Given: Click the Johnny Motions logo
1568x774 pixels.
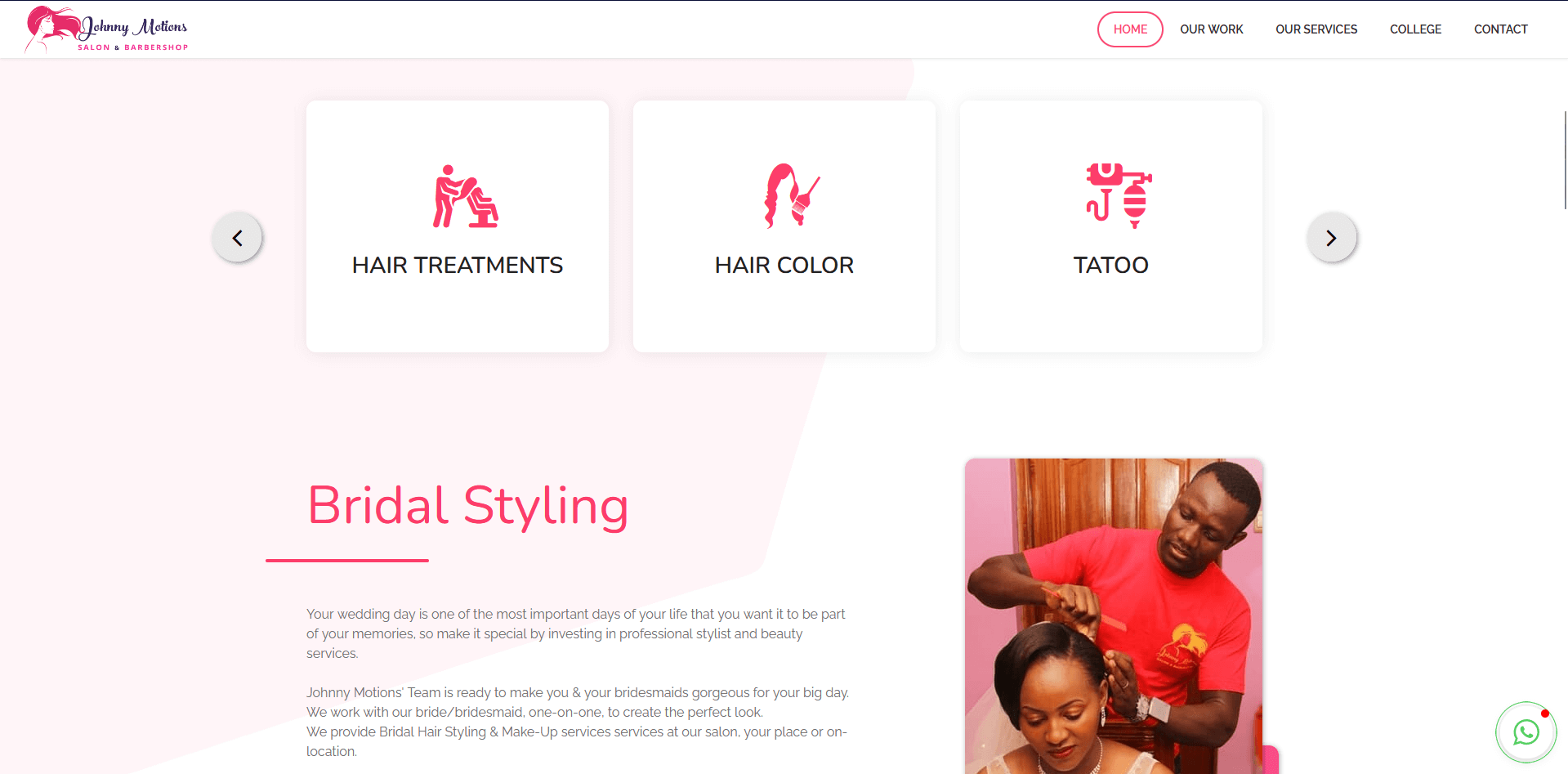Looking at the screenshot, I should click(106, 29).
